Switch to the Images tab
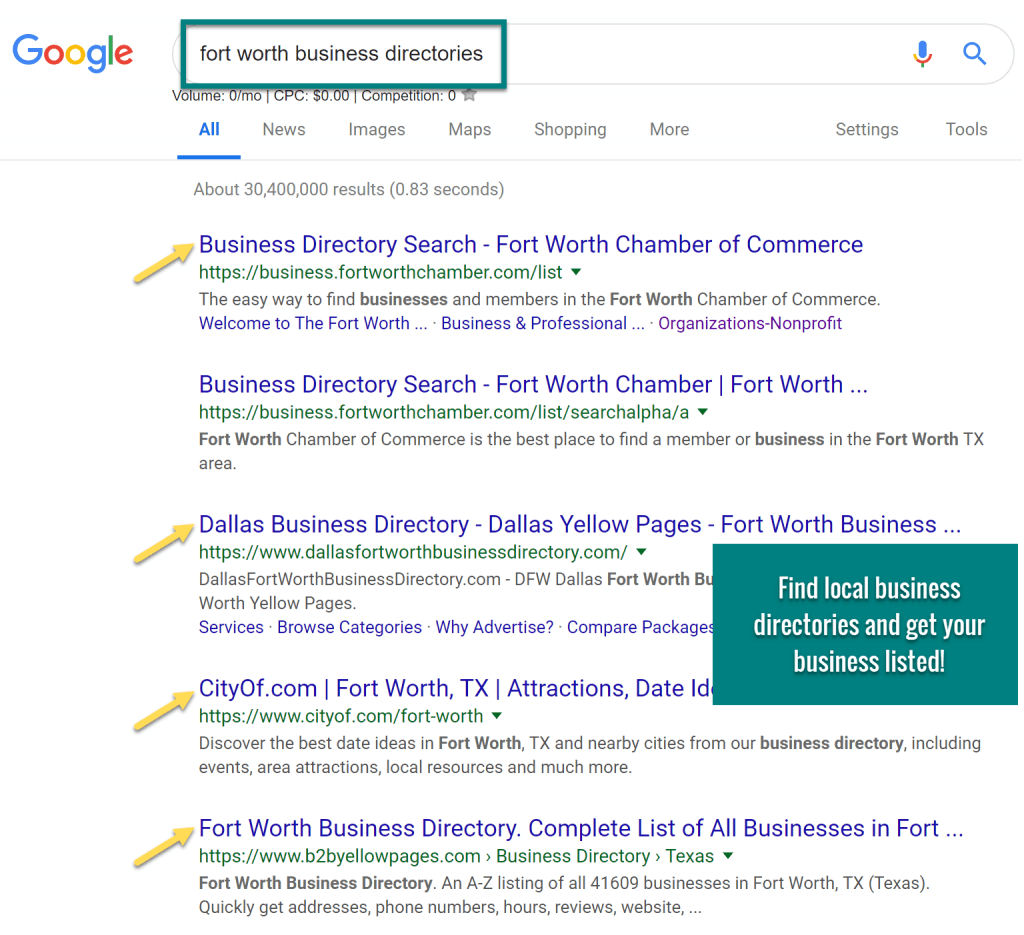This screenshot has width=1024, height=935. click(x=376, y=129)
